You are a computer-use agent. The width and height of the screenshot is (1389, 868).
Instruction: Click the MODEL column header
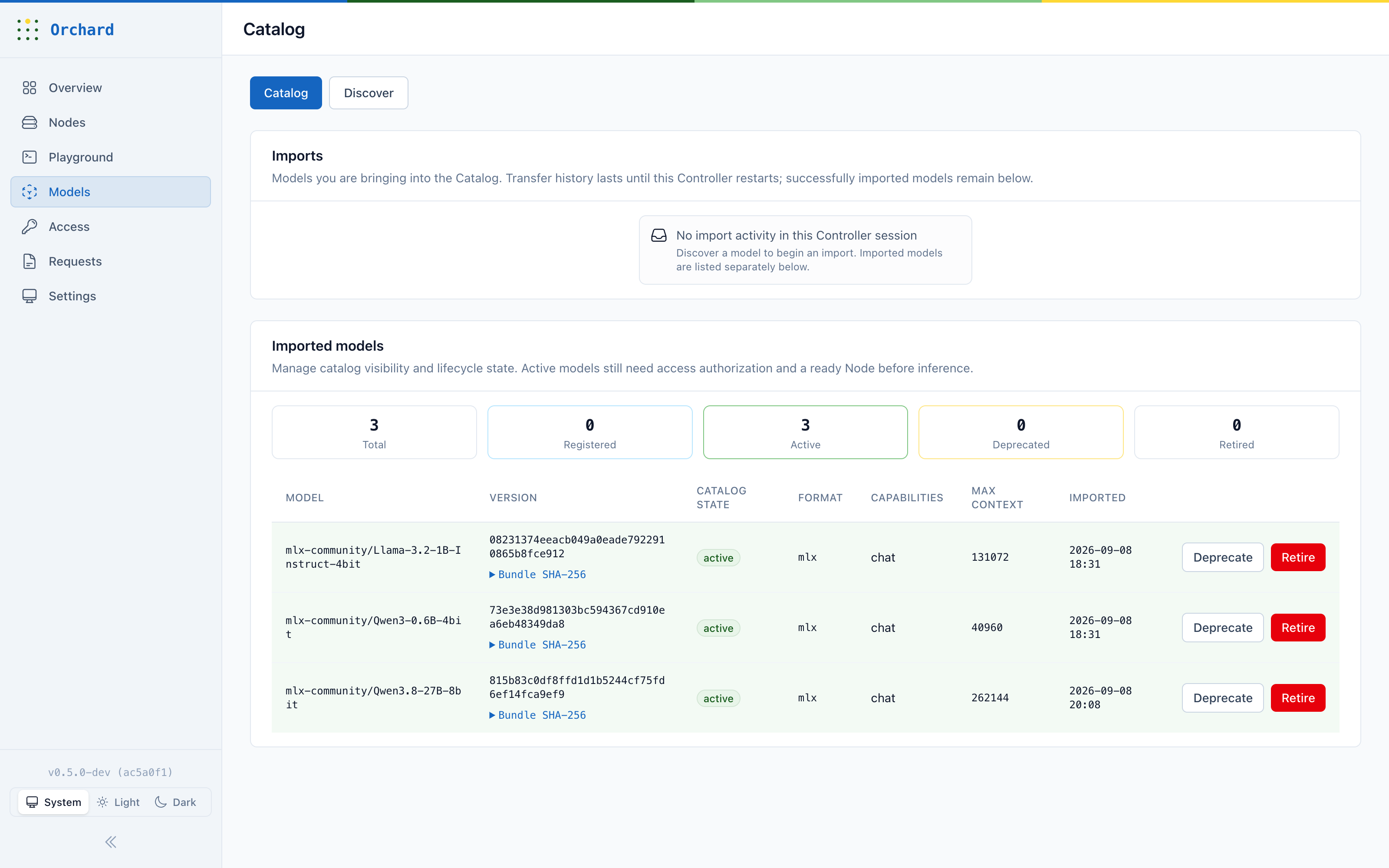coord(305,498)
